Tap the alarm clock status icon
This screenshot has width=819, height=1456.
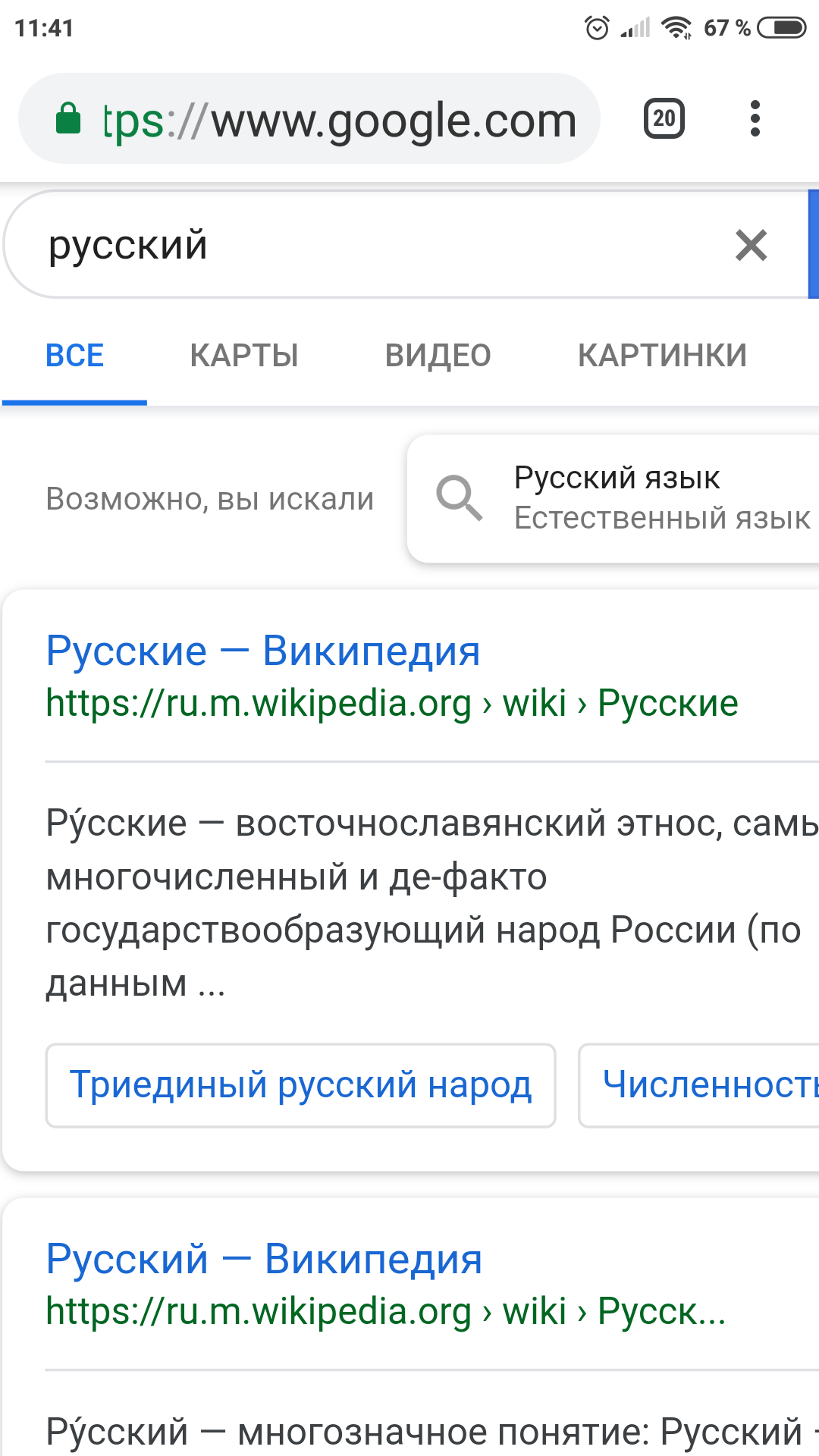coord(597,28)
